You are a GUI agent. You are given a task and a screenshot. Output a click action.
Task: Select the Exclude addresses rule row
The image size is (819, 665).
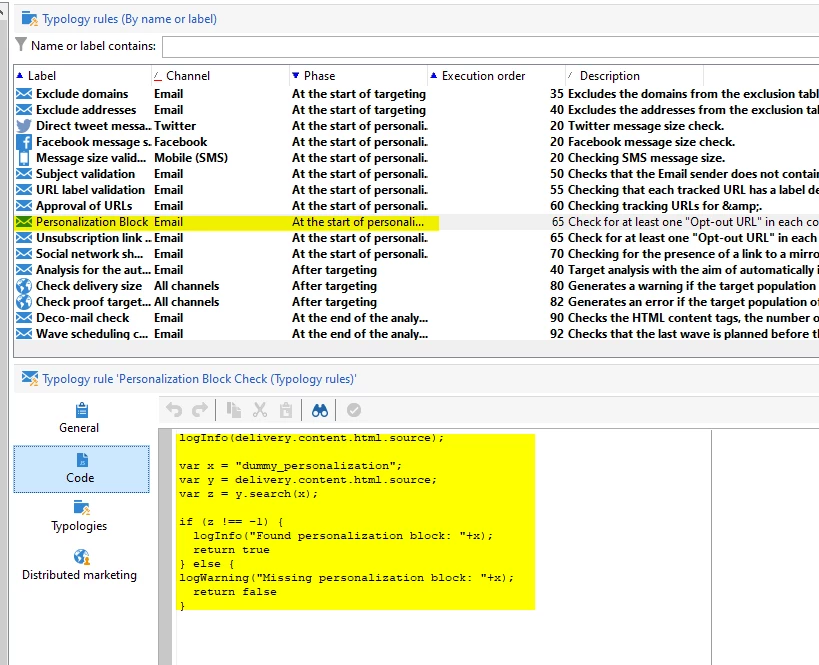[x=416, y=110]
